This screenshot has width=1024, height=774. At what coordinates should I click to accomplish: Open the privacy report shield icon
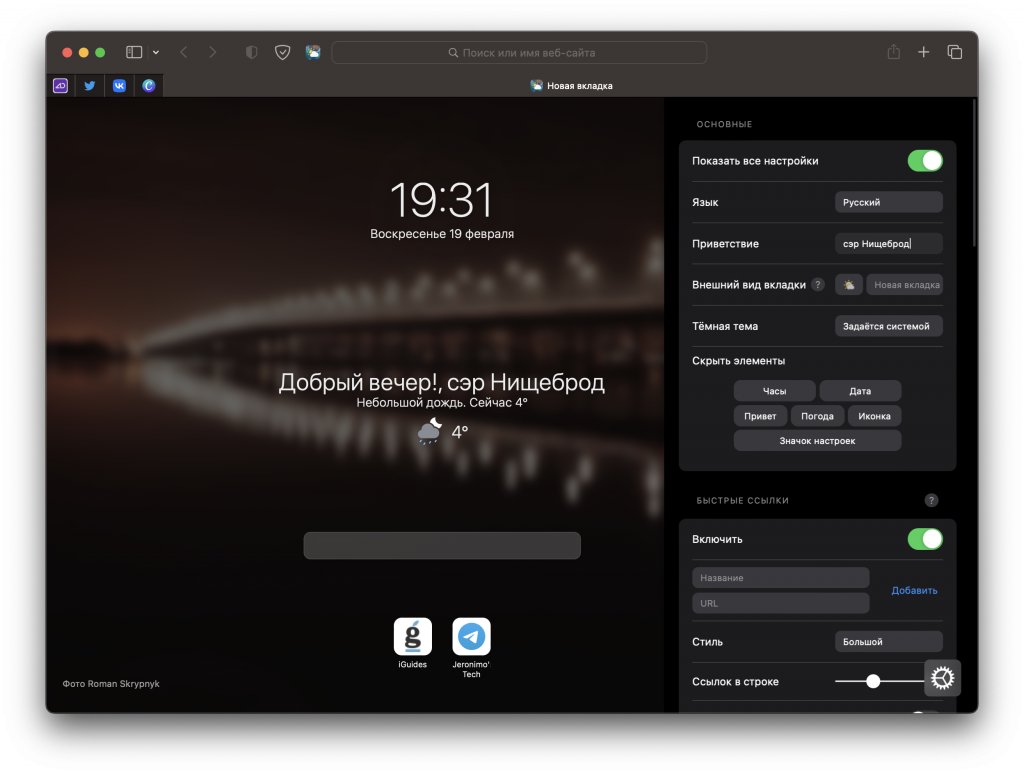point(251,52)
